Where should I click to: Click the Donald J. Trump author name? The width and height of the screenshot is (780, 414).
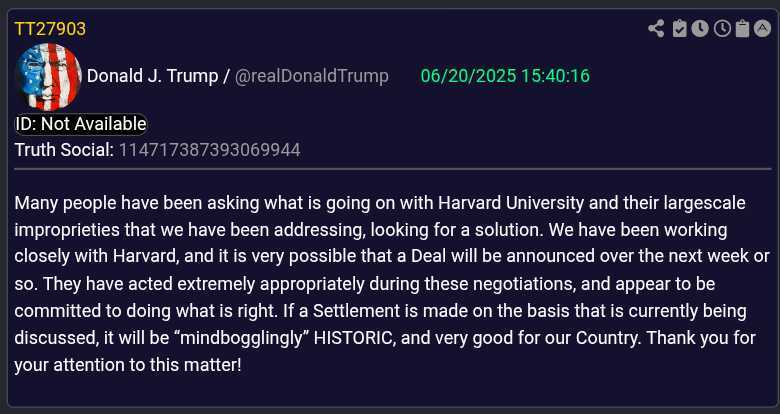[x=152, y=77]
